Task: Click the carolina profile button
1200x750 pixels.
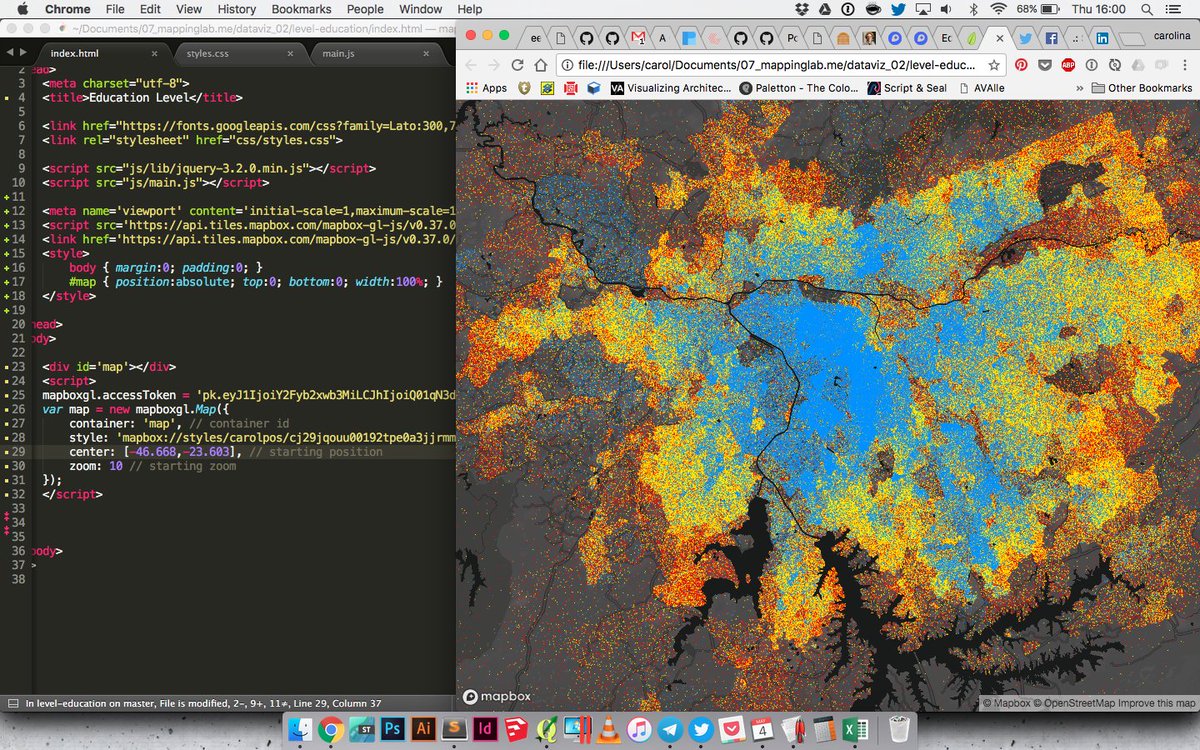Action: click(1171, 36)
